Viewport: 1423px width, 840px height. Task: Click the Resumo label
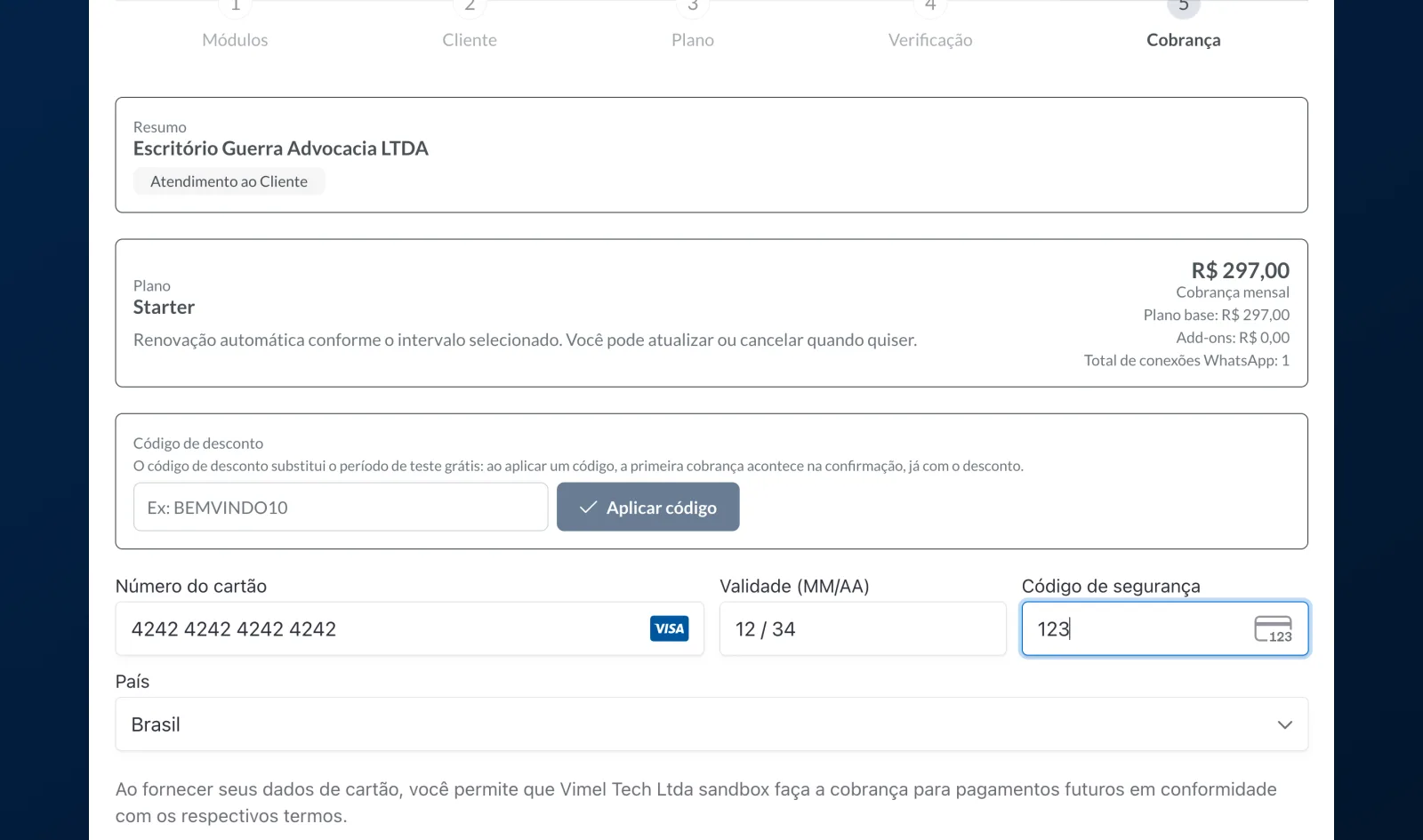pos(160,127)
